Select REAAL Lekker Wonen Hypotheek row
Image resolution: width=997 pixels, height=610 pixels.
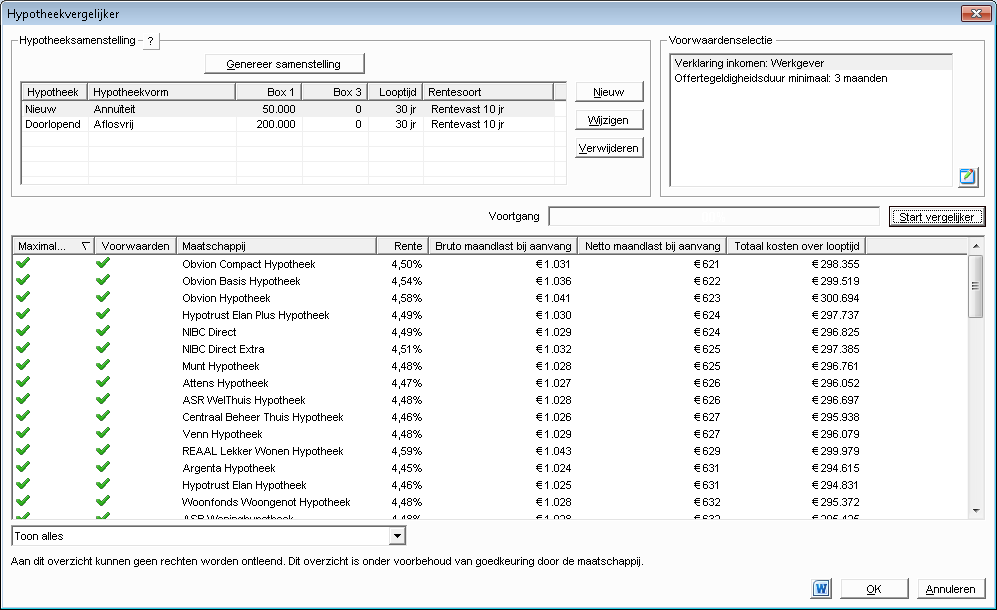click(x=490, y=451)
